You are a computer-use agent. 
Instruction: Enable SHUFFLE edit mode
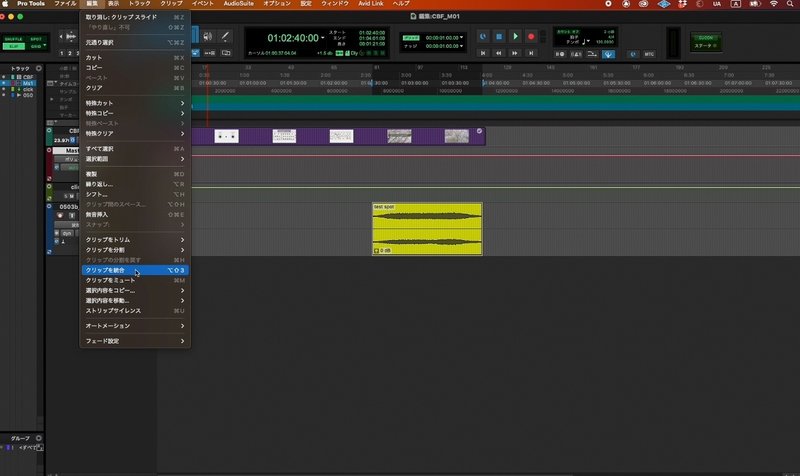(13, 39)
